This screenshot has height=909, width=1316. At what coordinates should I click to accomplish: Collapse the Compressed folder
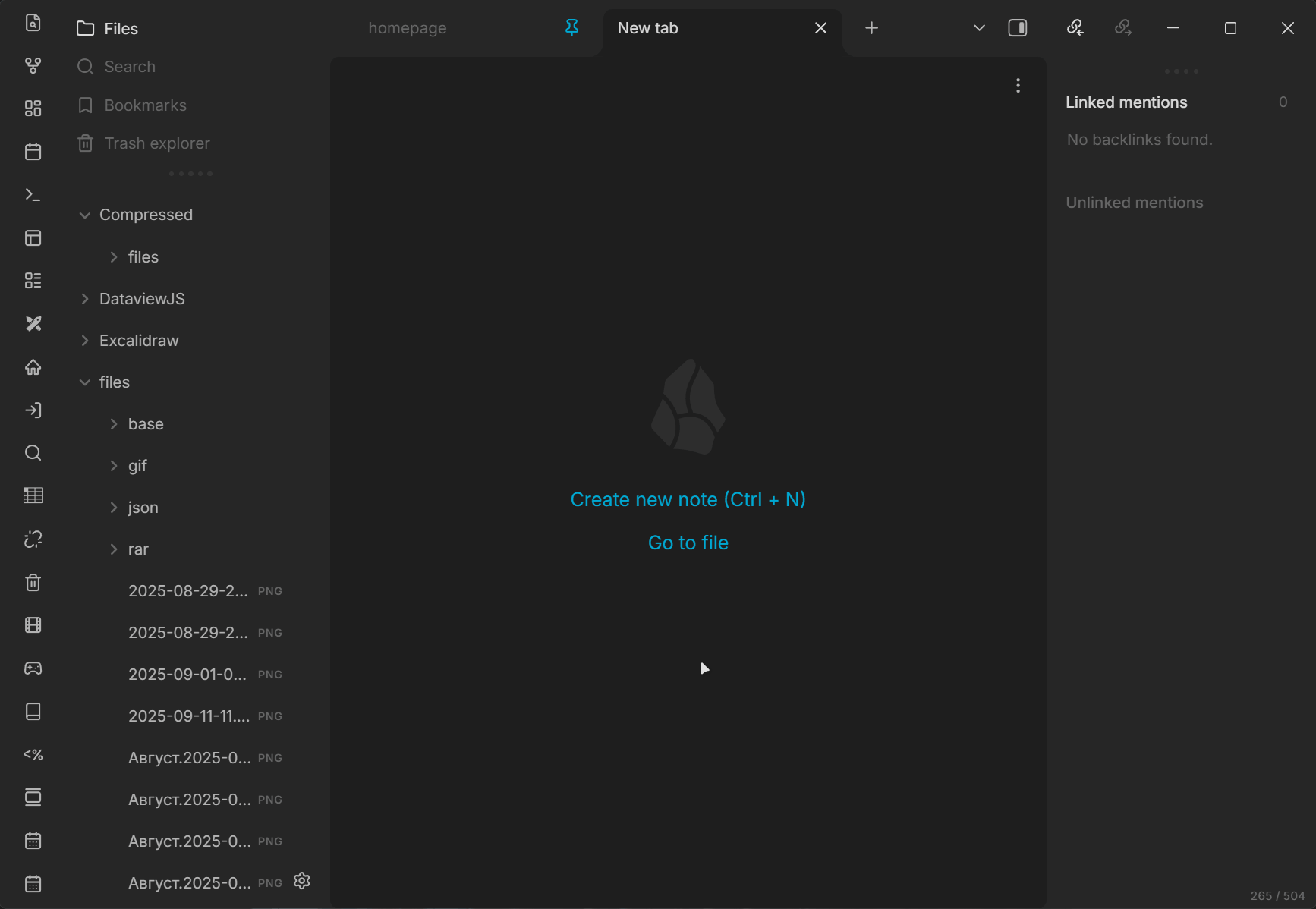click(84, 215)
